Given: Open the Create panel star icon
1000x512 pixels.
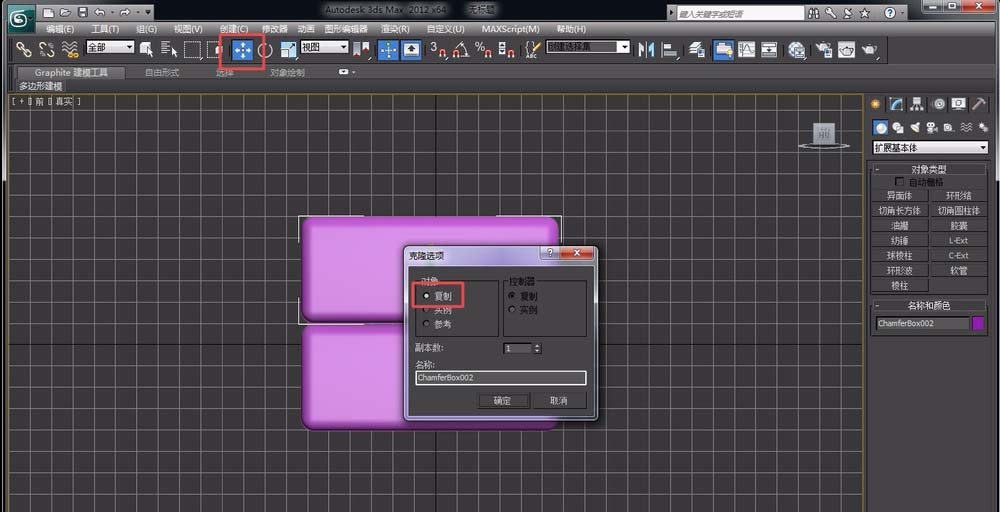Looking at the screenshot, I should pyautogui.click(x=877, y=104).
